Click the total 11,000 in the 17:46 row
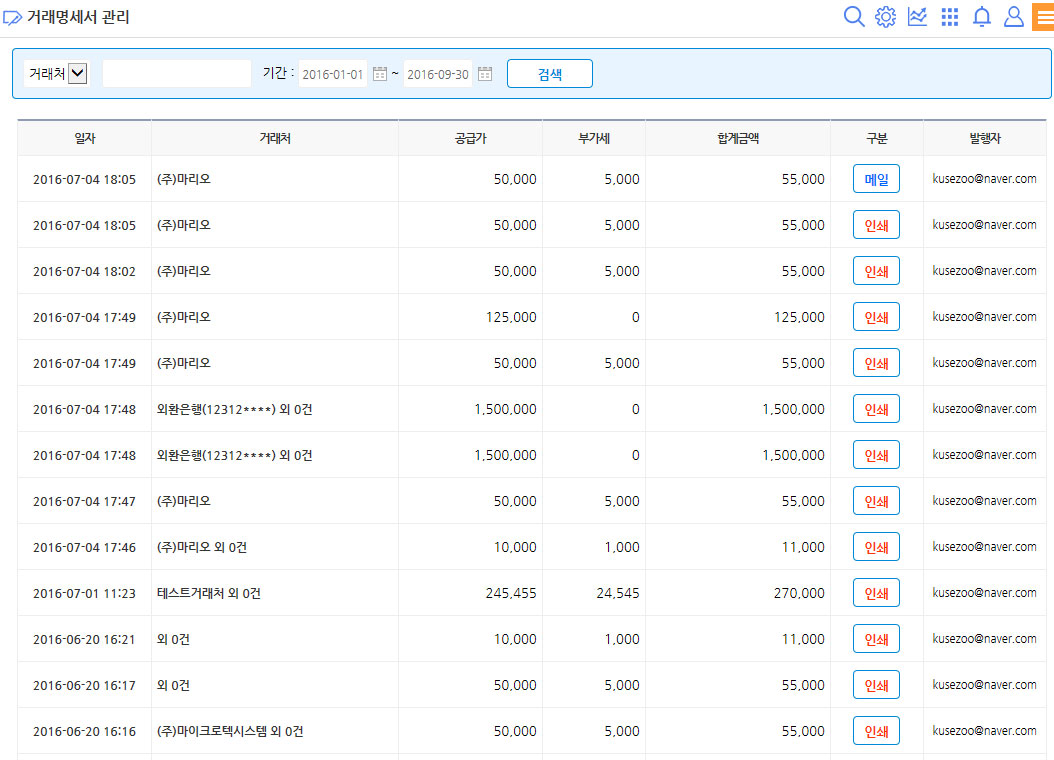 [803, 548]
